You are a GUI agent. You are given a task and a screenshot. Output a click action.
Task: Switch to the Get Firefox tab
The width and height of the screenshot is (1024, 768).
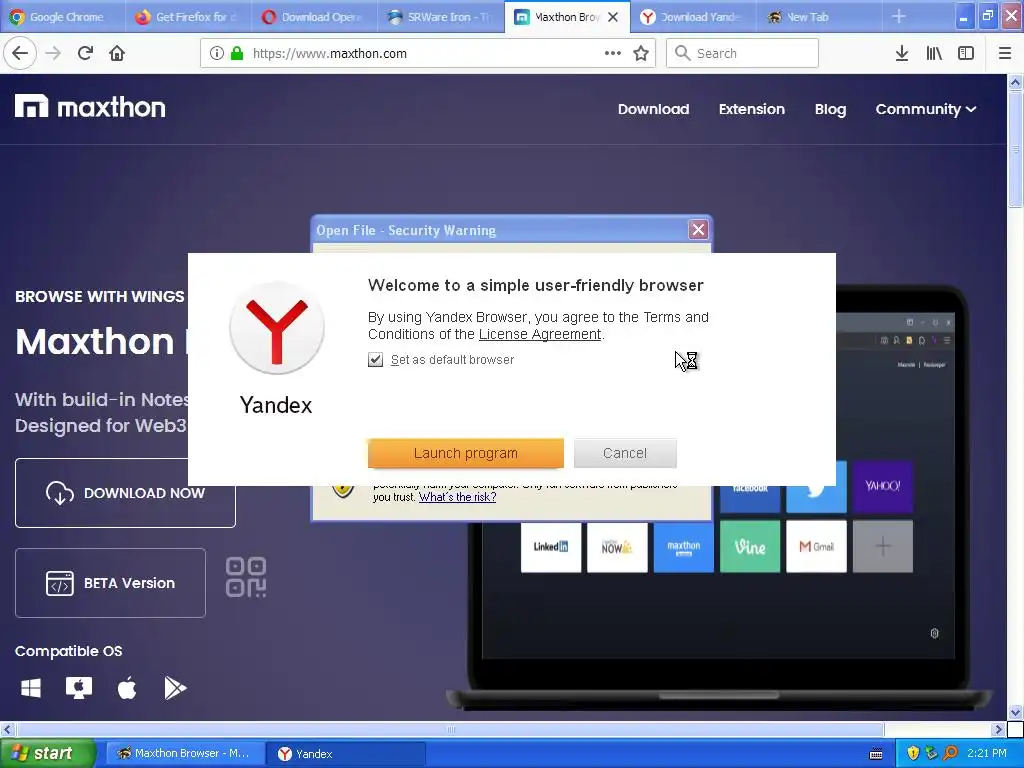click(x=188, y=17)
